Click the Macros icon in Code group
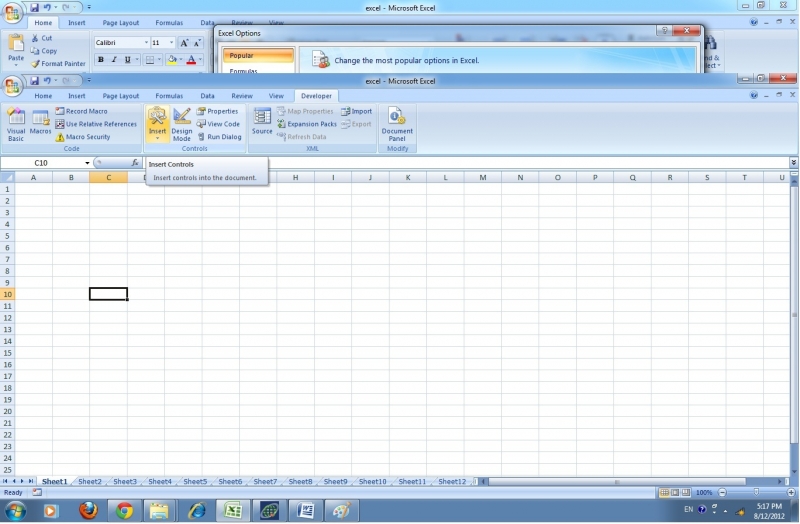This screenshot has height=524, width=800. (x=41, y=123)
